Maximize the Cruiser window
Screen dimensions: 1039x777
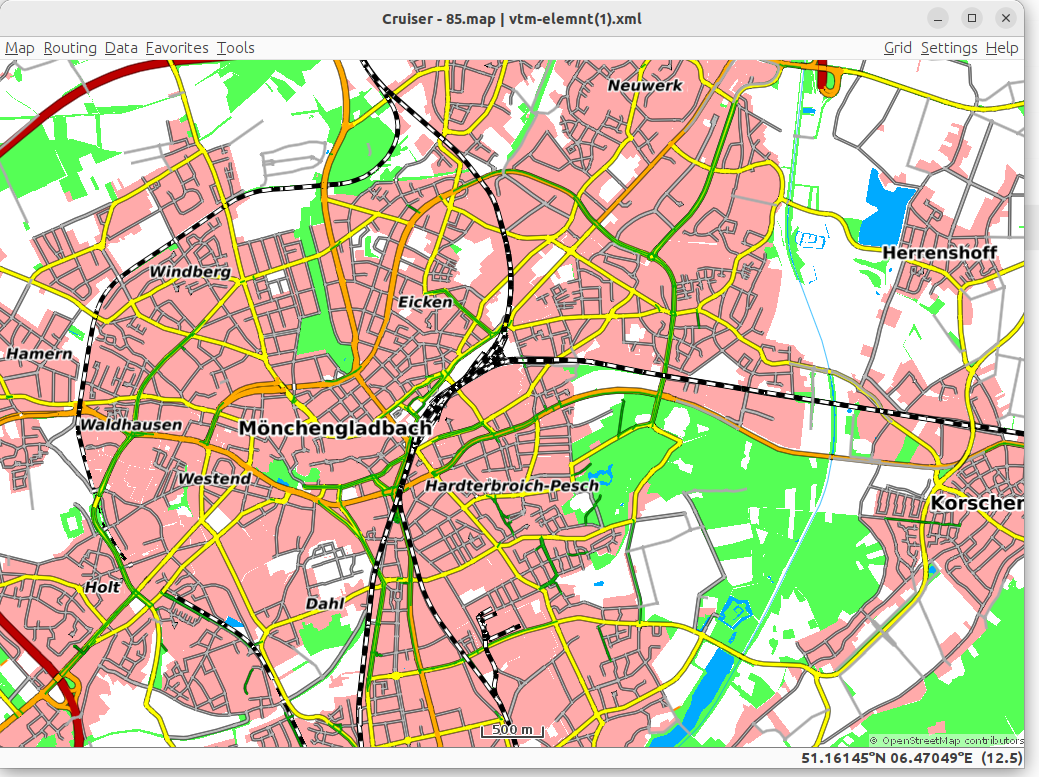point(971,18)
